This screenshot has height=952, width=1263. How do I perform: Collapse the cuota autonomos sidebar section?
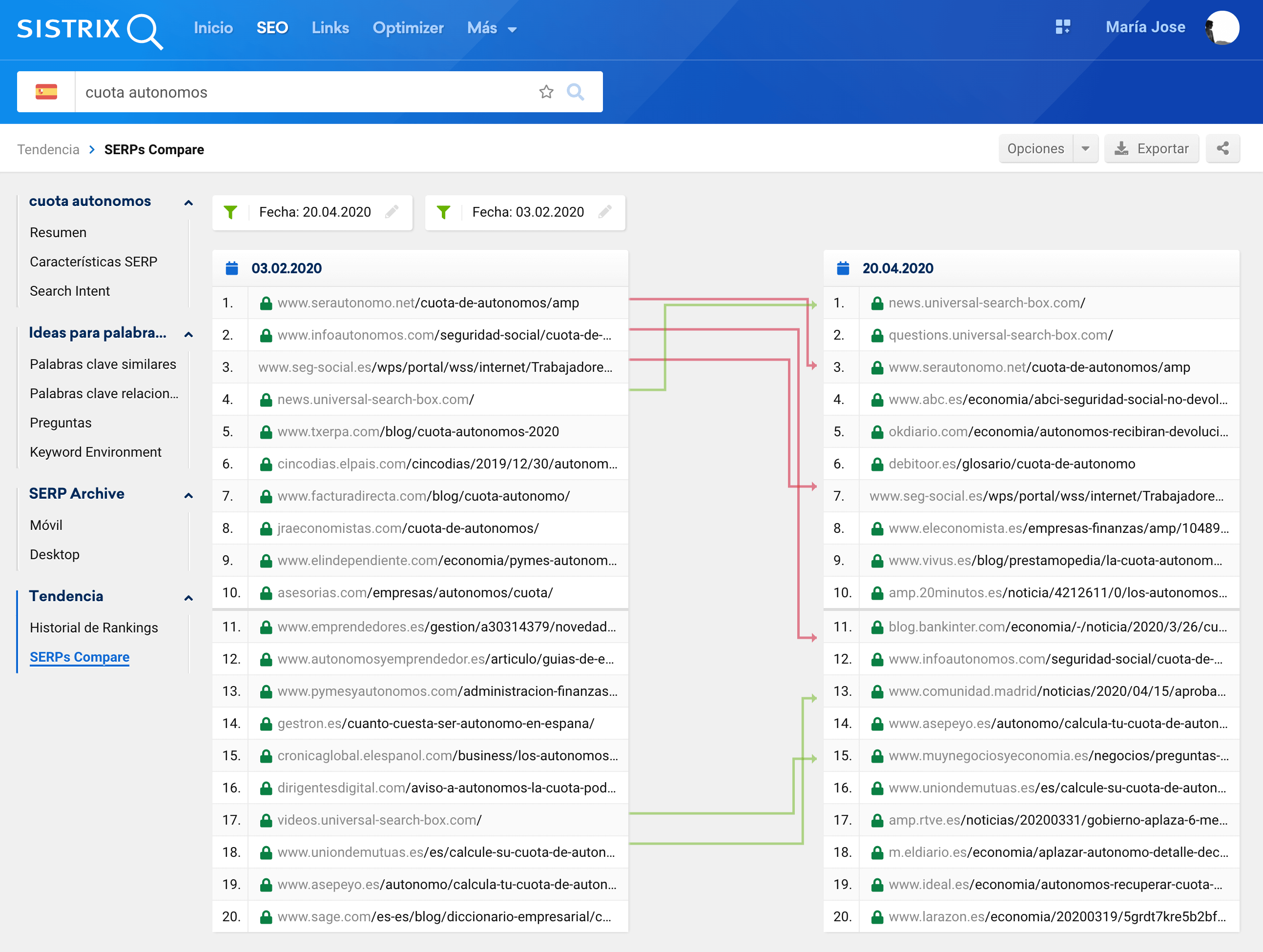coord(188,202)
